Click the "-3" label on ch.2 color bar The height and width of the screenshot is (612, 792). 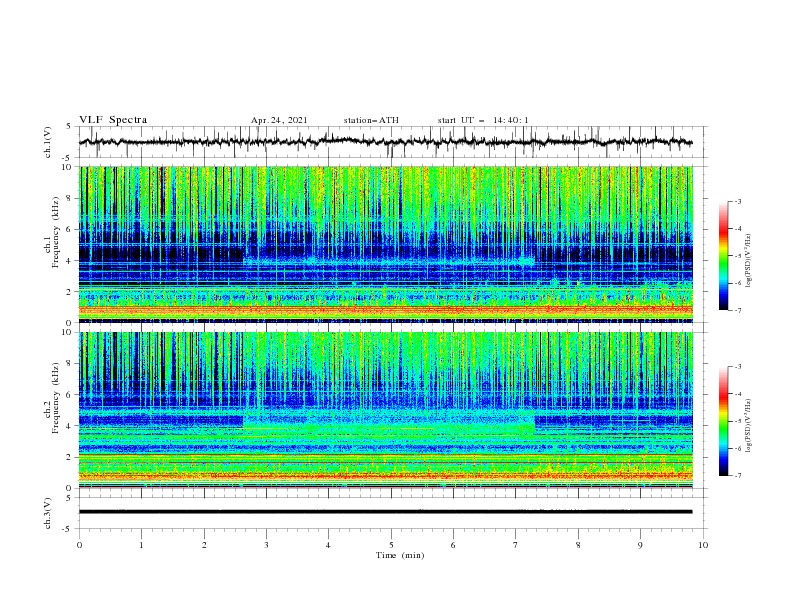(x=738, y=367)
